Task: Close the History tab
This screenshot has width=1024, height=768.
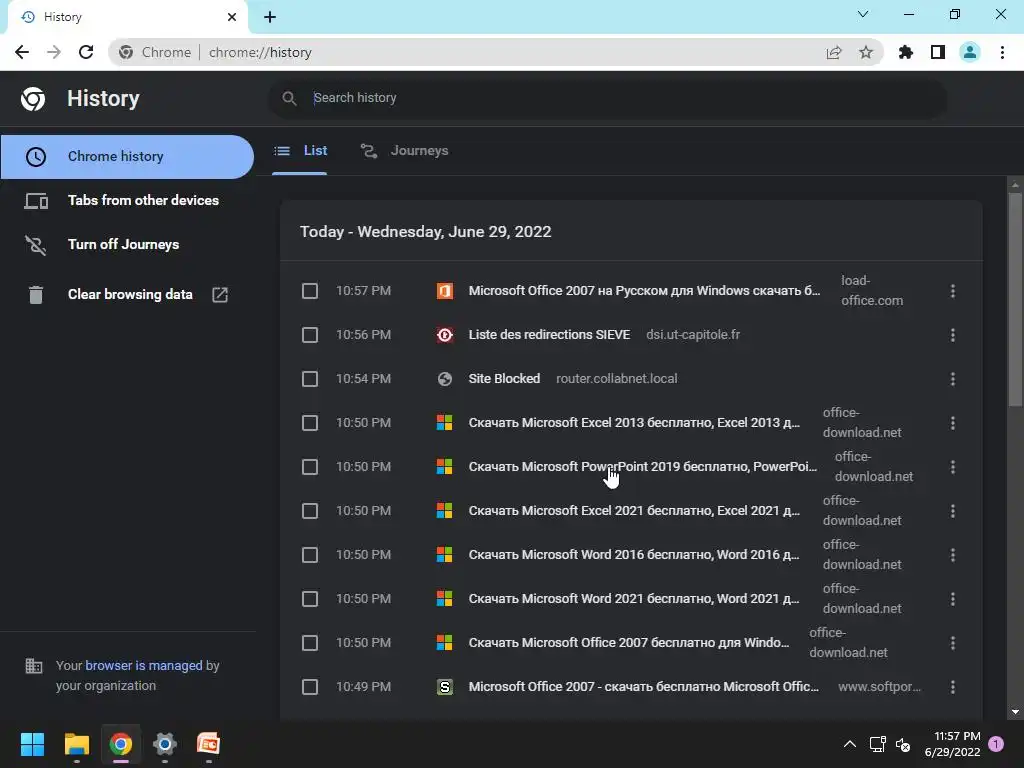Action: tap(232, 17)
